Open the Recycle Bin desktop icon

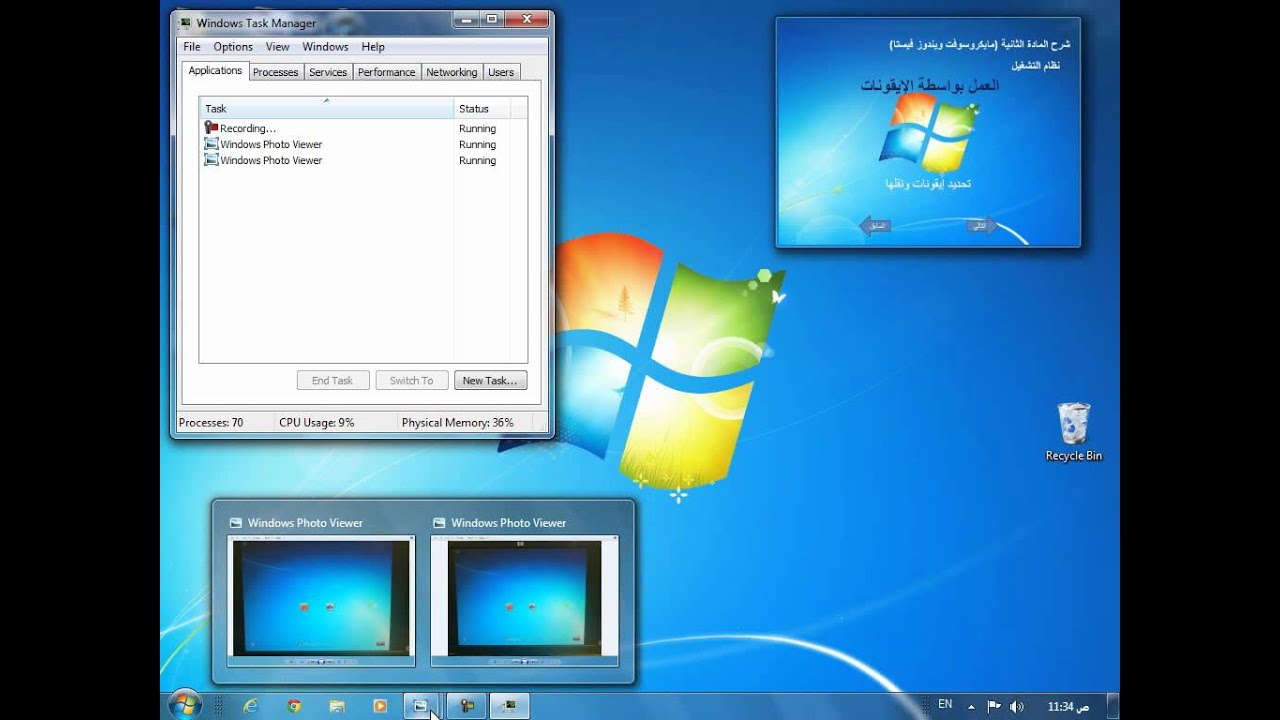click(1074, 432)
